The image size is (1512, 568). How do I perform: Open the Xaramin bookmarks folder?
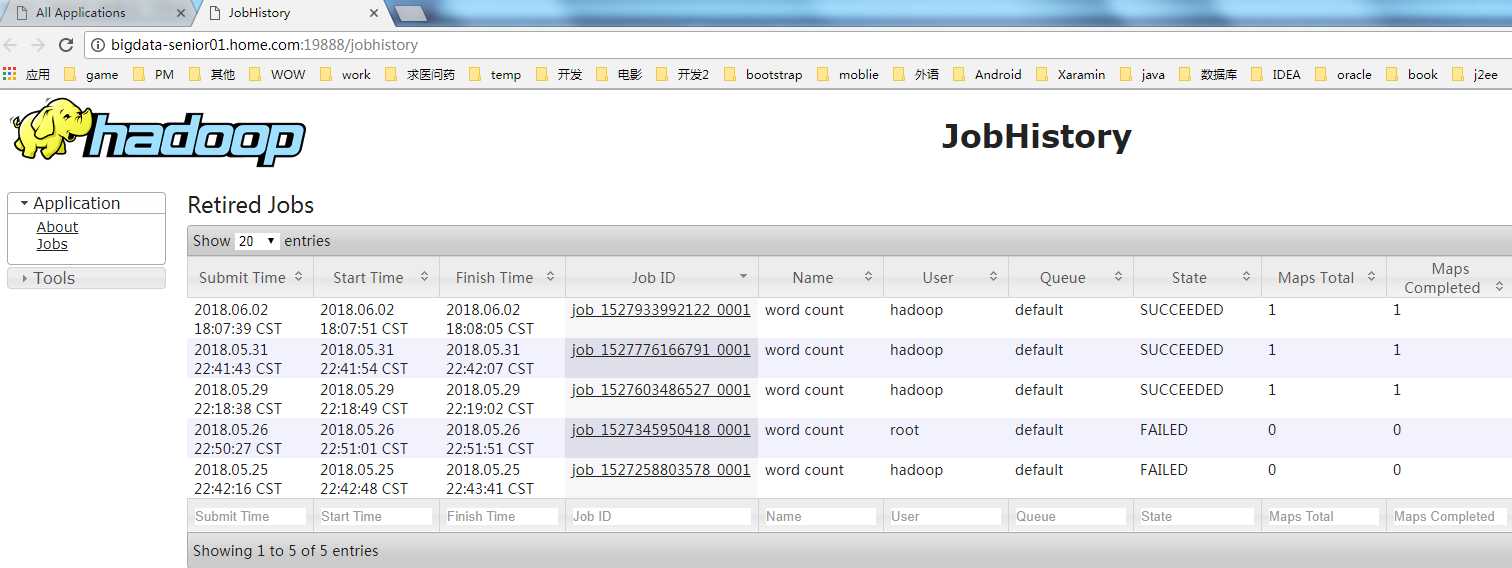point(1070,74)
